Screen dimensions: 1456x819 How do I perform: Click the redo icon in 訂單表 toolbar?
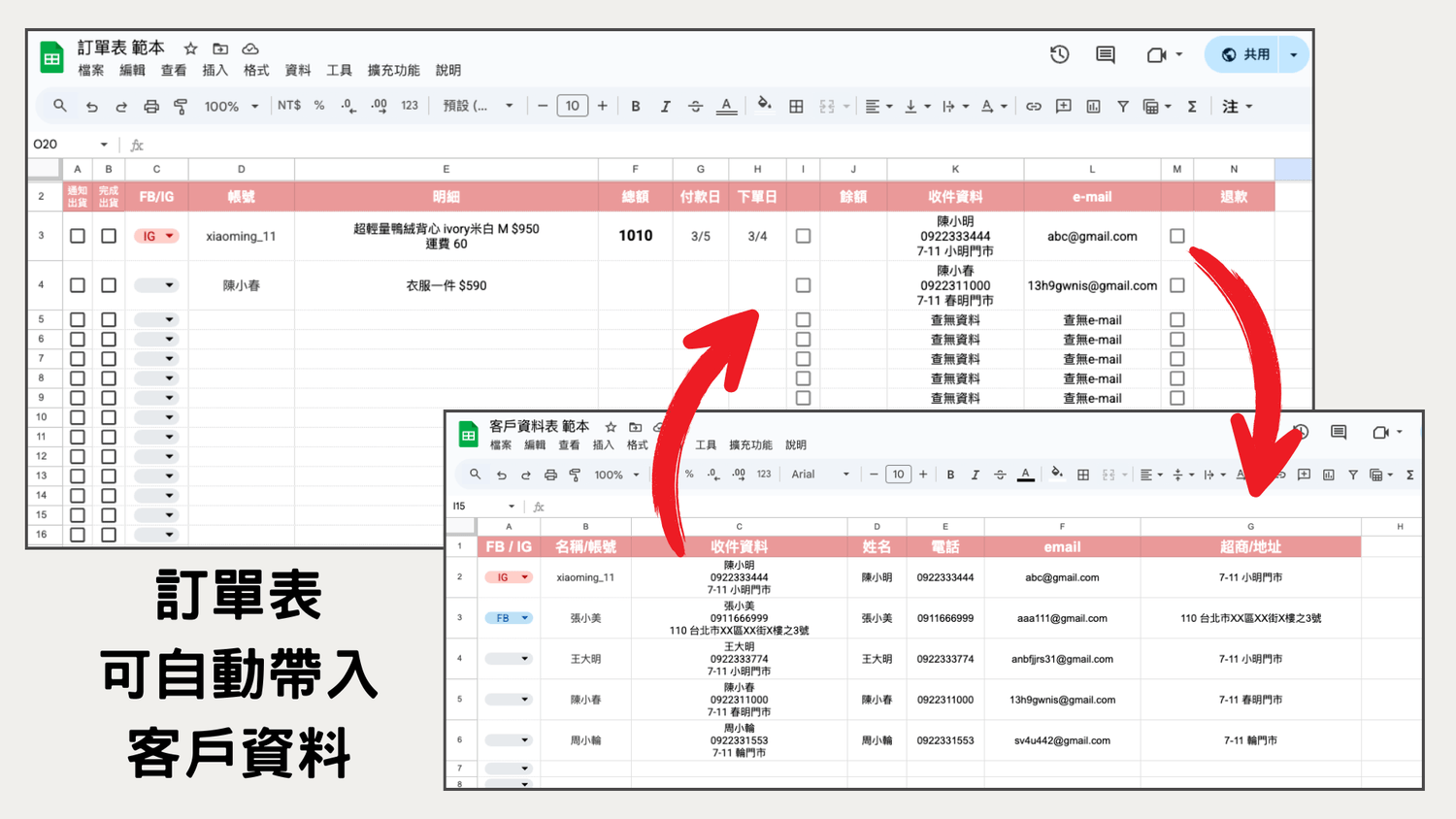tap(121, 107)
